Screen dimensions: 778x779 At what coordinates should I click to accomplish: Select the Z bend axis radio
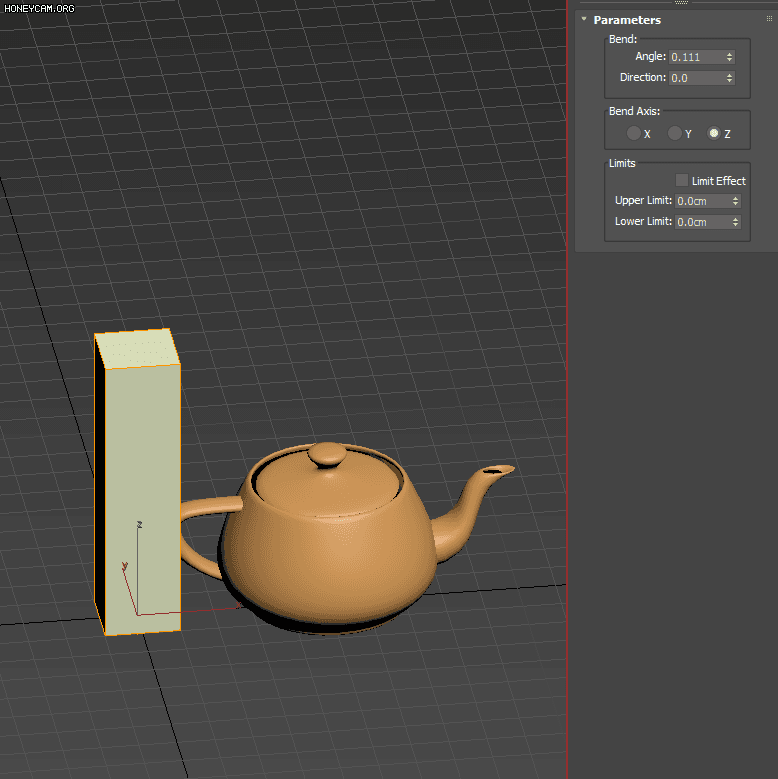[714, 133]
